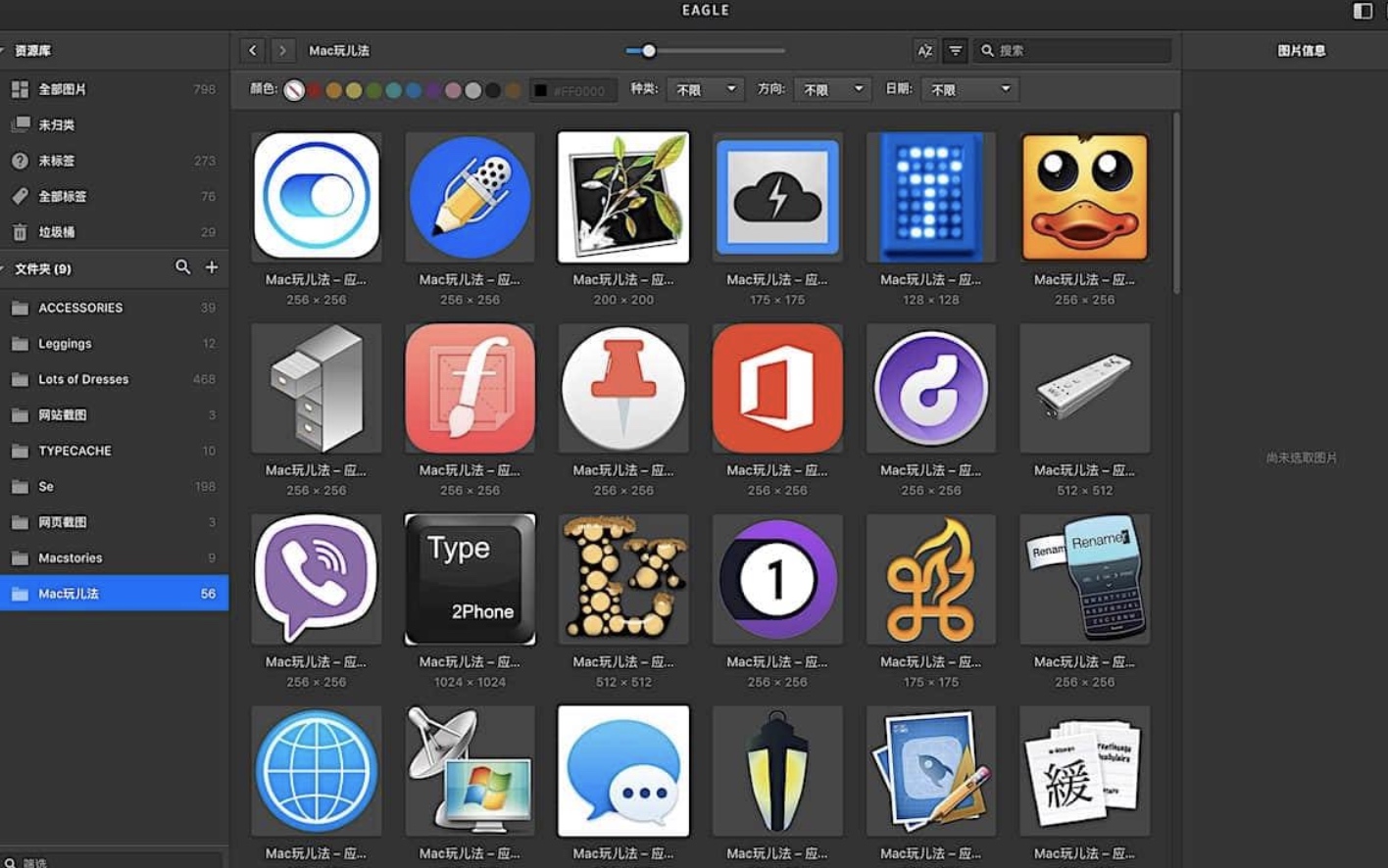The width and height of the screenshot is (1388, 868).
Task: Open the Macstories folder
Action: coord(114,557)
